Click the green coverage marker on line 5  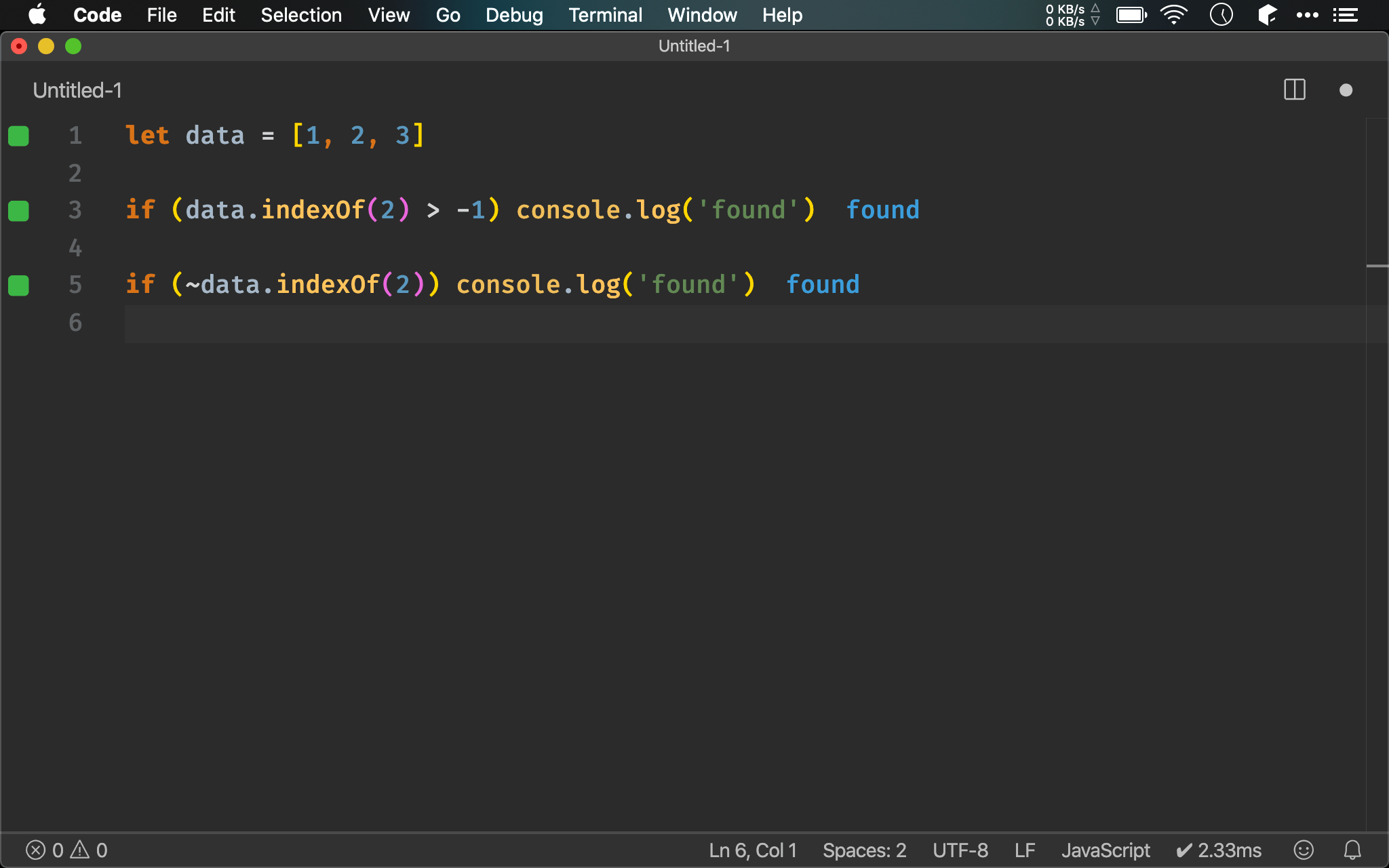[x=18, y=285]
